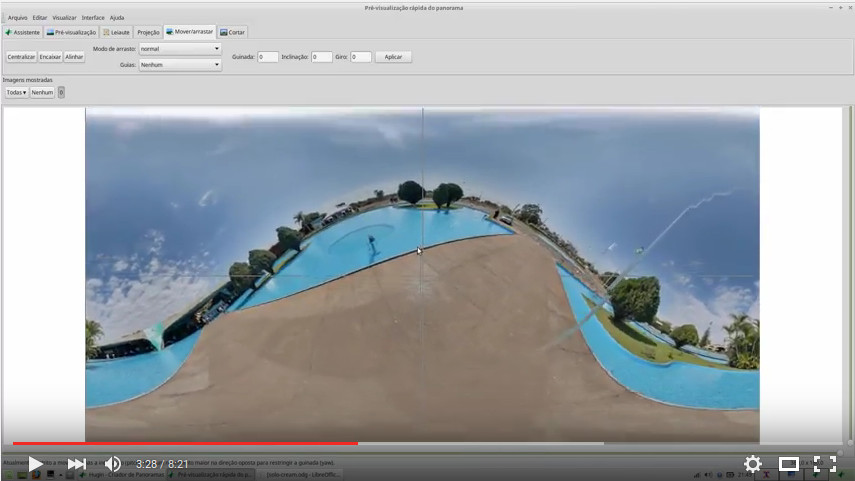
Task: Switch to the Projeção tab
Action: pyautogui.click(x=148, y=32)
